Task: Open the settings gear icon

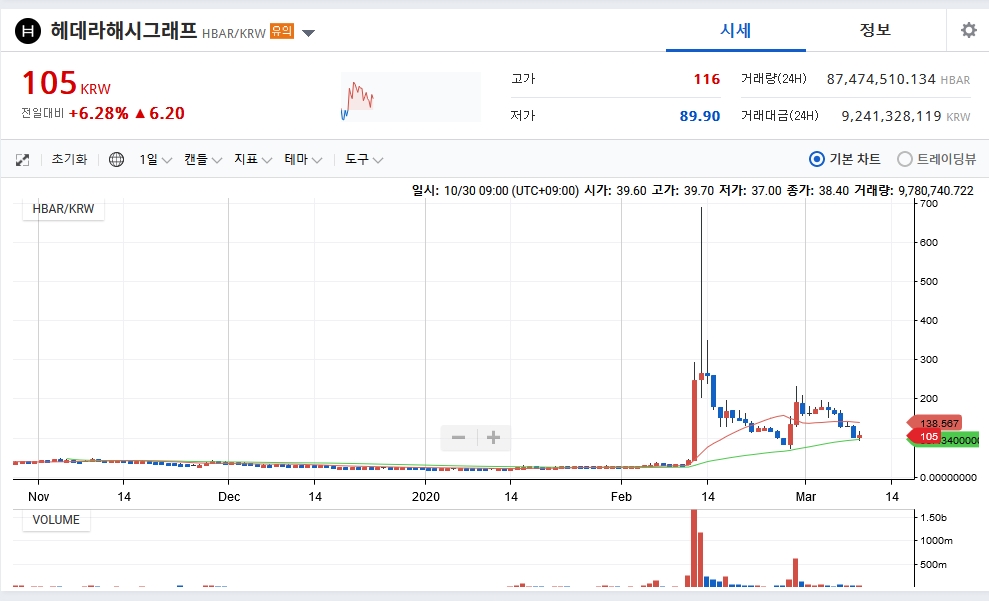Action: (968, 30)
